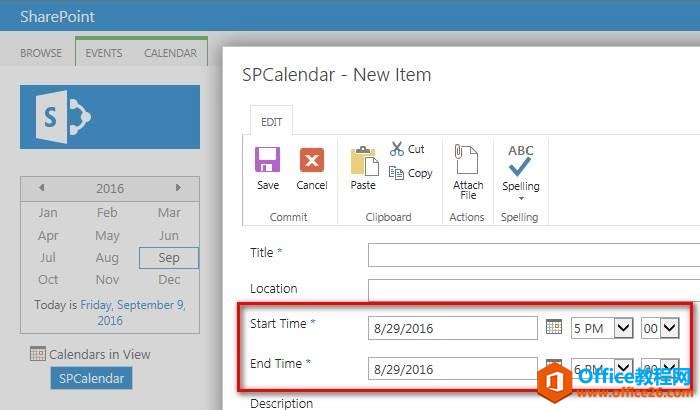Select Aug in month picker
Image resolution: width=700 pixels, height=410 pixels.
click(x=107, y=258)
